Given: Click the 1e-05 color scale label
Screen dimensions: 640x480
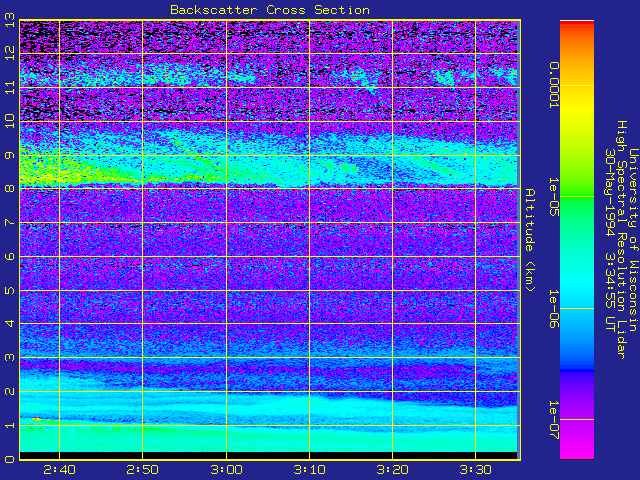Looking at the screenshot, I should point(553,197).
